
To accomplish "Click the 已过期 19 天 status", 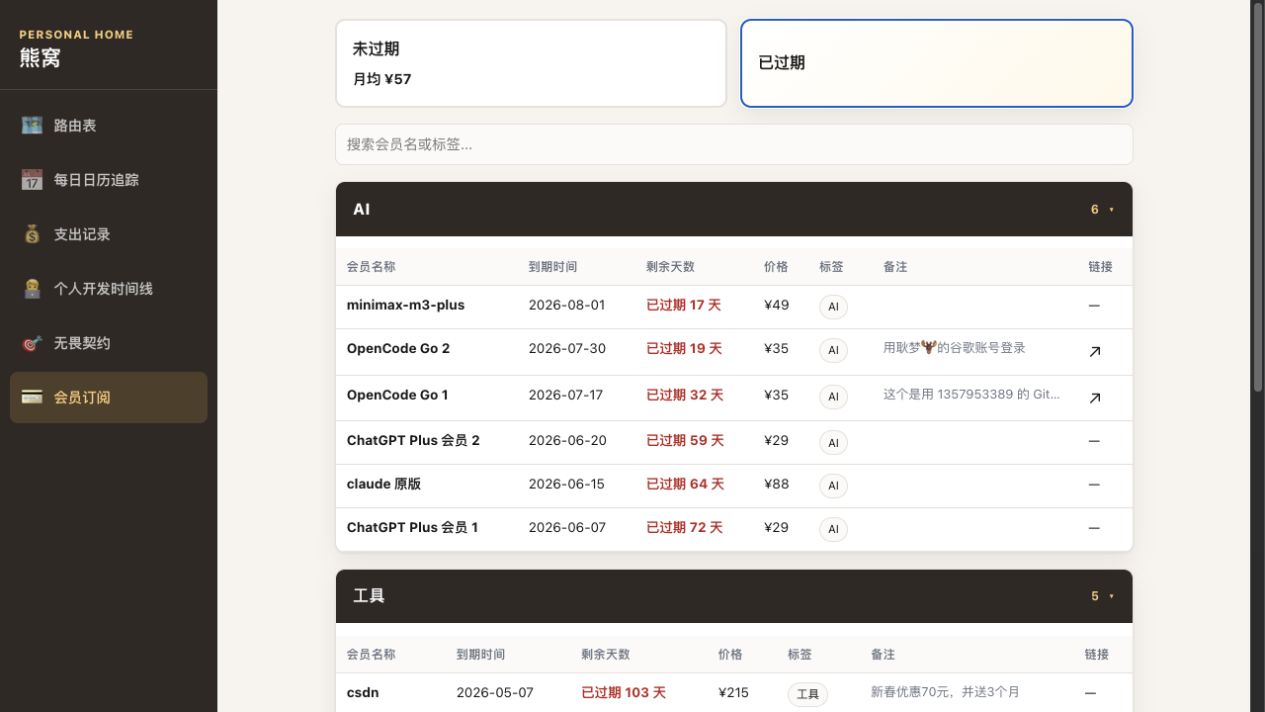I will tap(684, 349).
